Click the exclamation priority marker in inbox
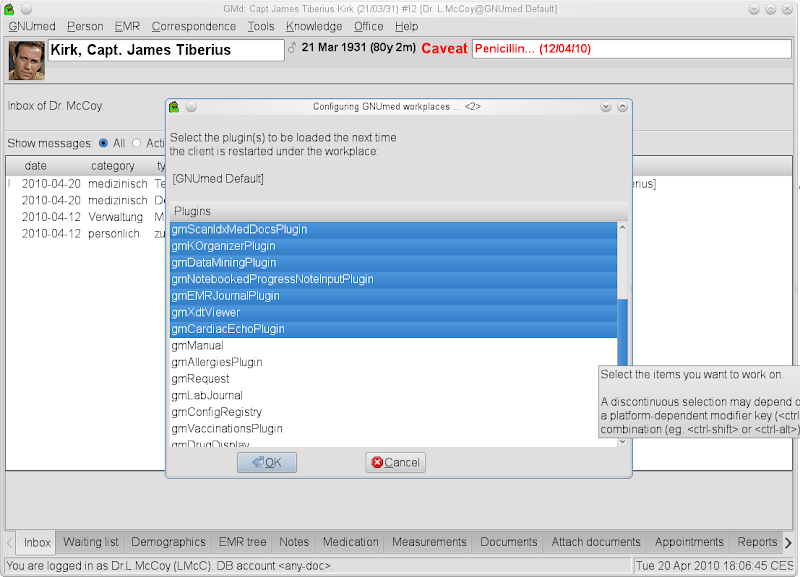The width and height of the screenshot is (800, 577). point(9,184)
